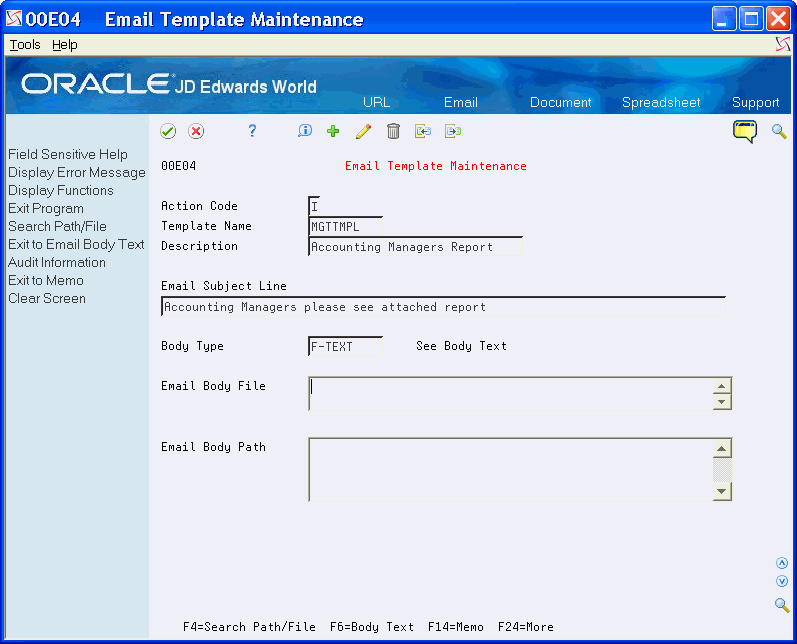
Task: Click into the Action Code field
Action: point(314,206)
